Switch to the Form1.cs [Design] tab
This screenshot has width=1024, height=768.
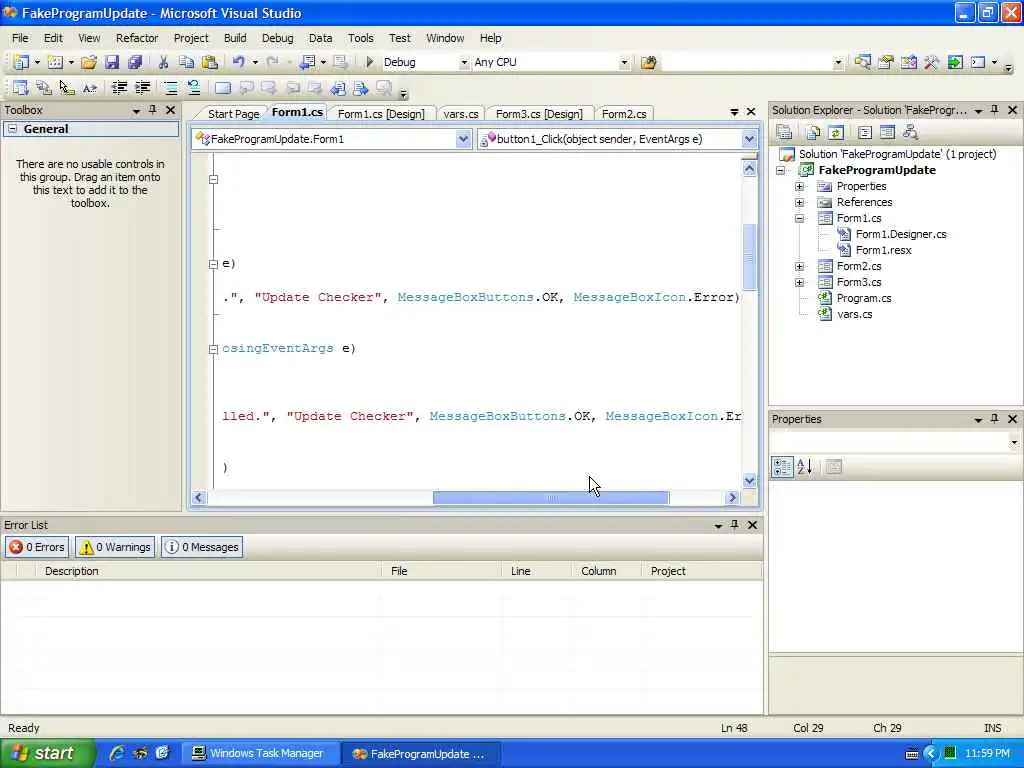(x=381, y=114)
